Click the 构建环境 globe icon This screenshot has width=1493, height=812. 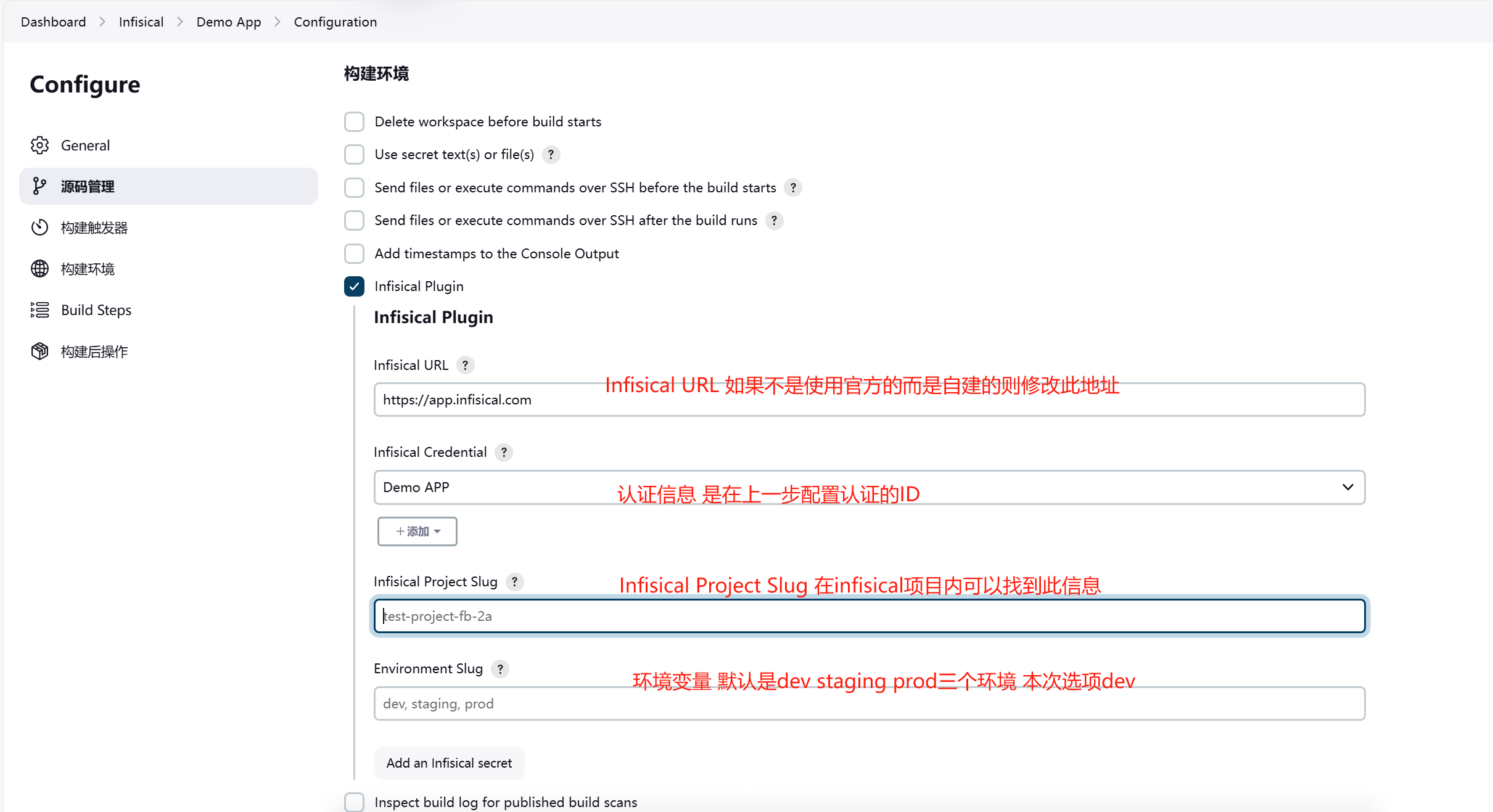(x=39, y=269)
